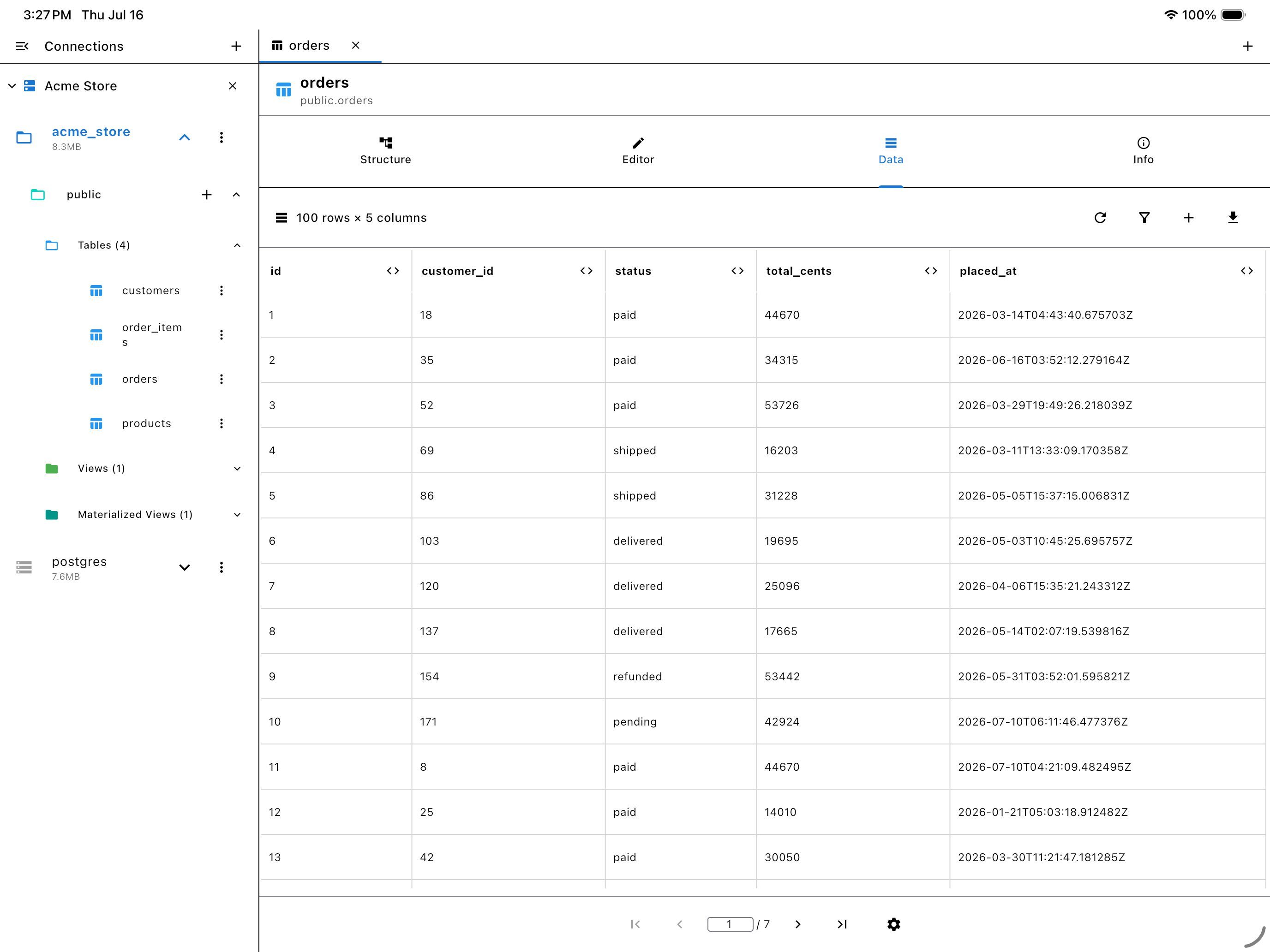Tap the Wi-Fi indicator in status bar

pyautogui.click(x=1171, y=15)
